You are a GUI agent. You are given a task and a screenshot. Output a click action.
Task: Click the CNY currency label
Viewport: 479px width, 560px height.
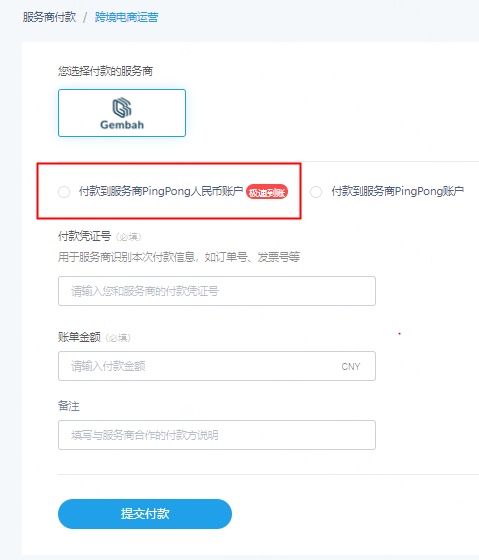351,367
